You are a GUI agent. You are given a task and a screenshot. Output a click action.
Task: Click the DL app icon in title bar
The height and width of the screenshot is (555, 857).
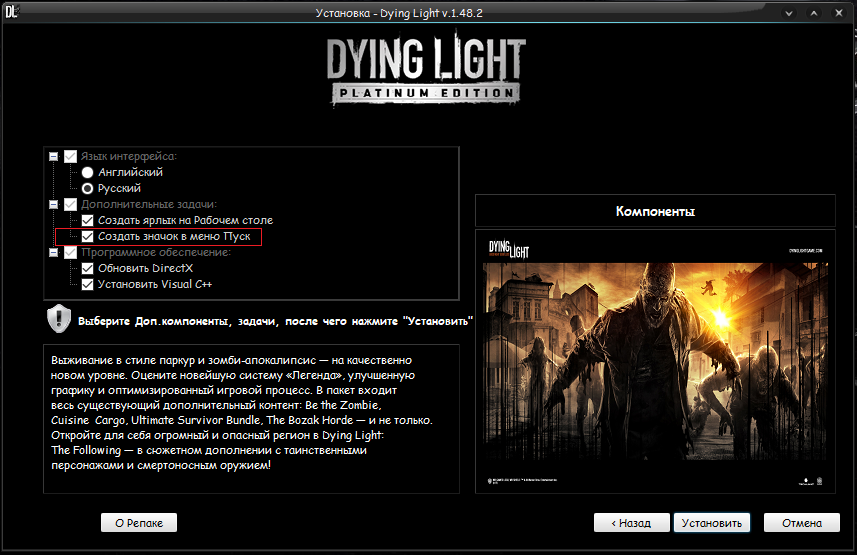[14, 10]
